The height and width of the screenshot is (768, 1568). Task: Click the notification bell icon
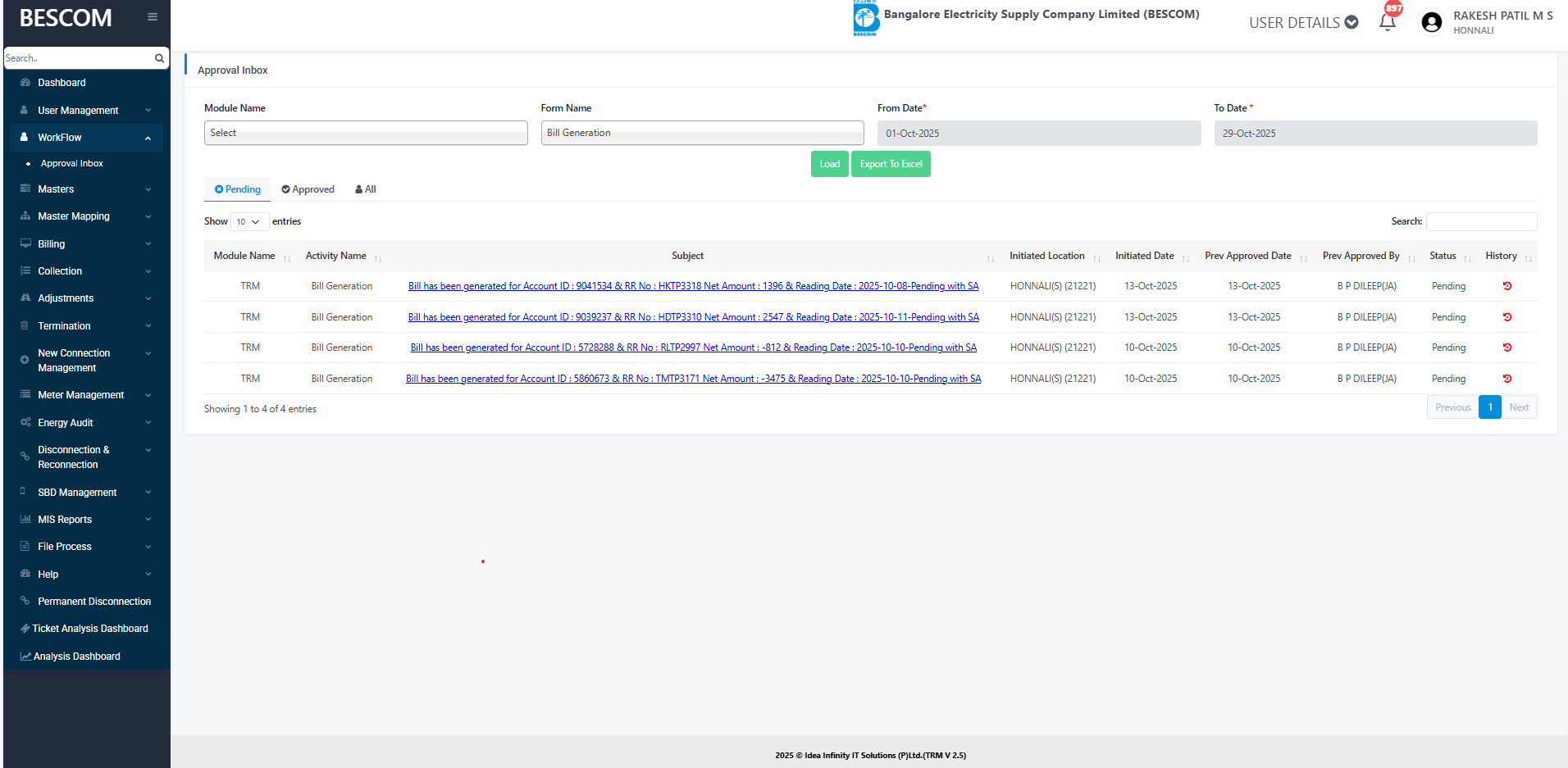tap(1387, 22)
